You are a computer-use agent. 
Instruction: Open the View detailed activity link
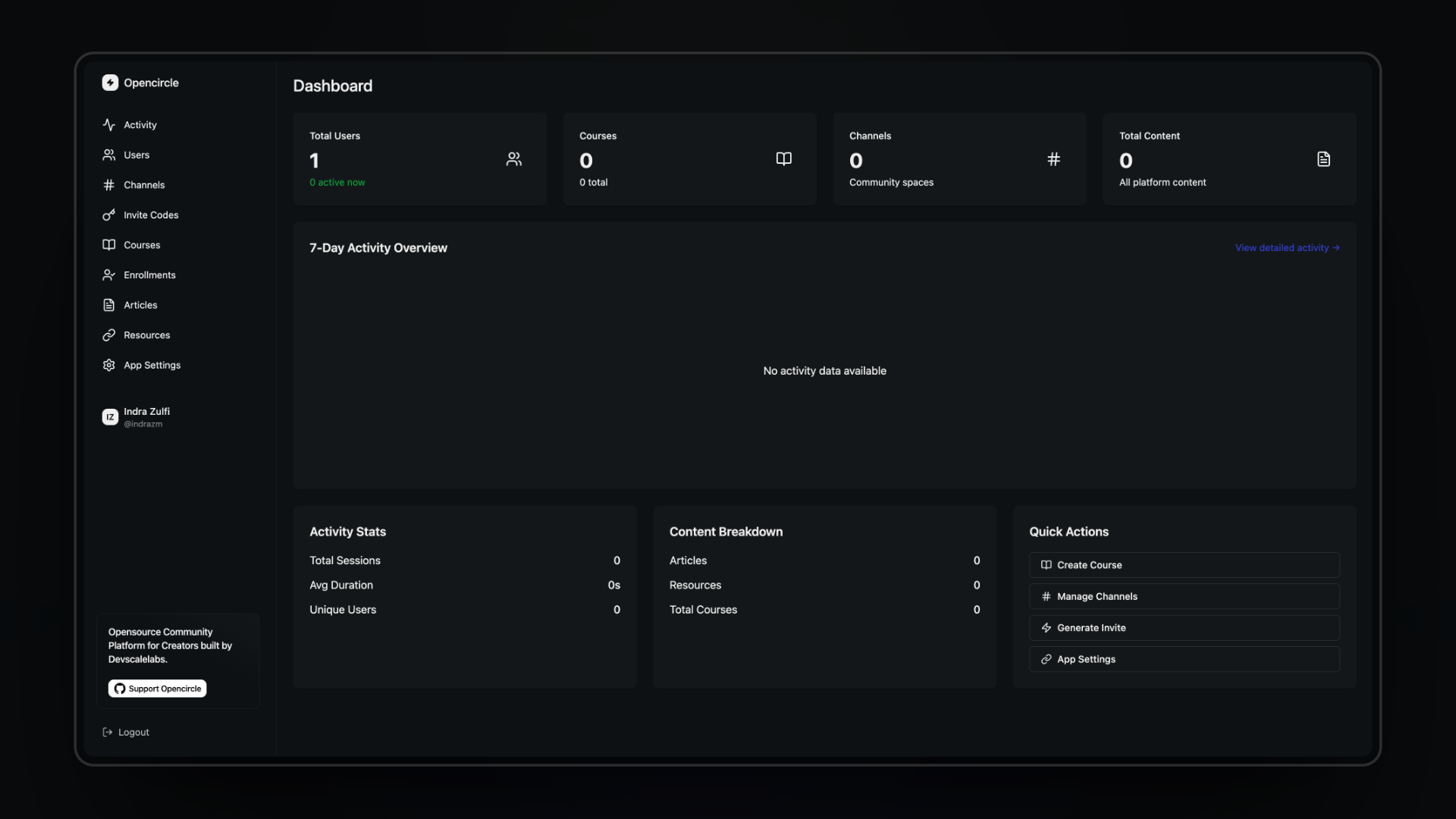[x=1287, y=247]
